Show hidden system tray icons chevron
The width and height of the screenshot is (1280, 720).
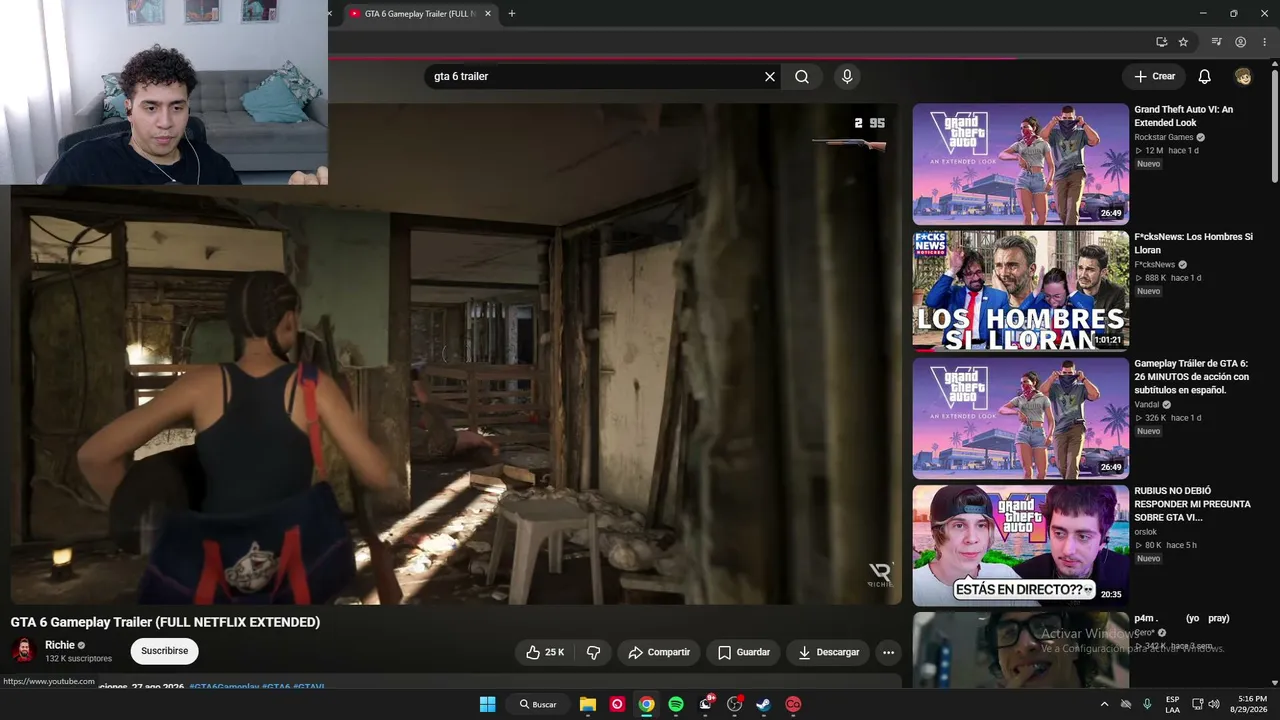[x=1104, y=704]
